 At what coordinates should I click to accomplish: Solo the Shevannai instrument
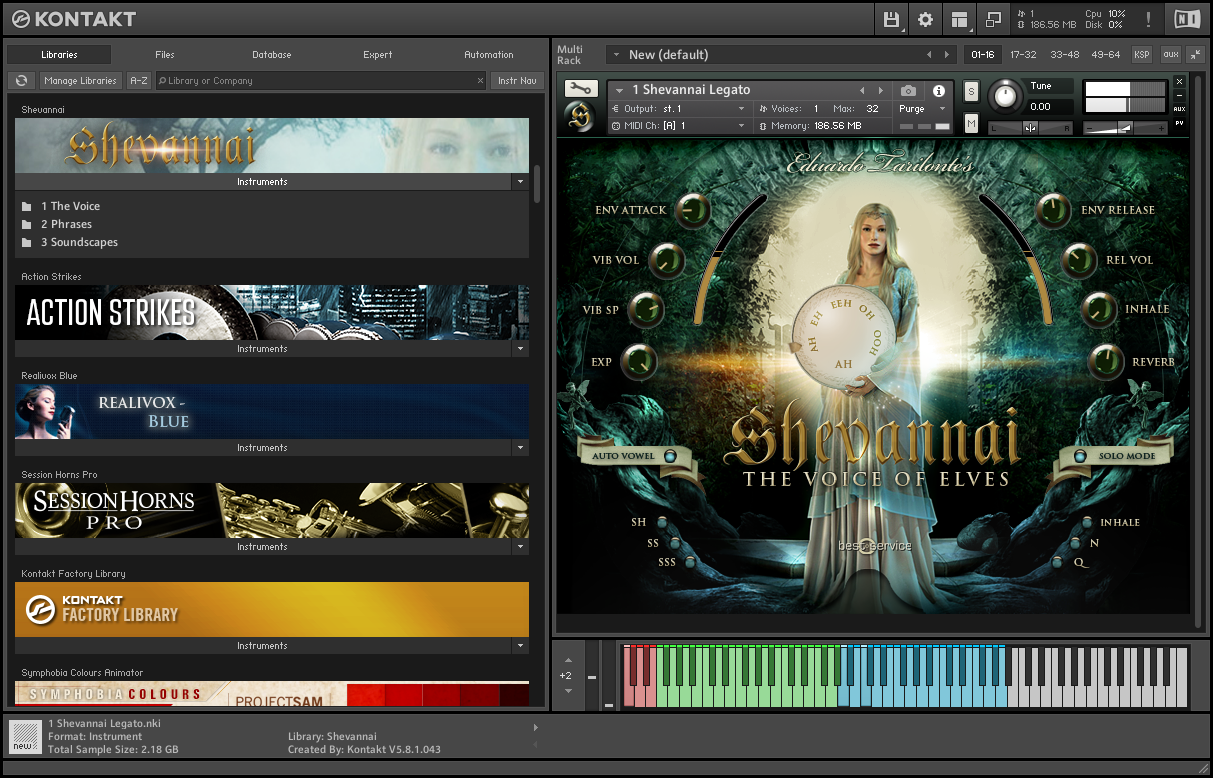click(x=971, y=92)
